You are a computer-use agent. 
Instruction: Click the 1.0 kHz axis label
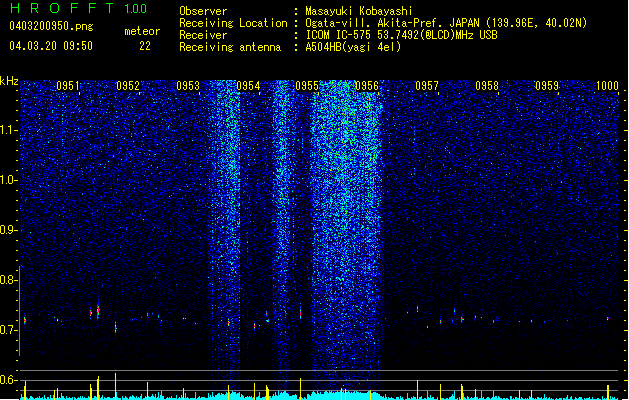[8, 180]
